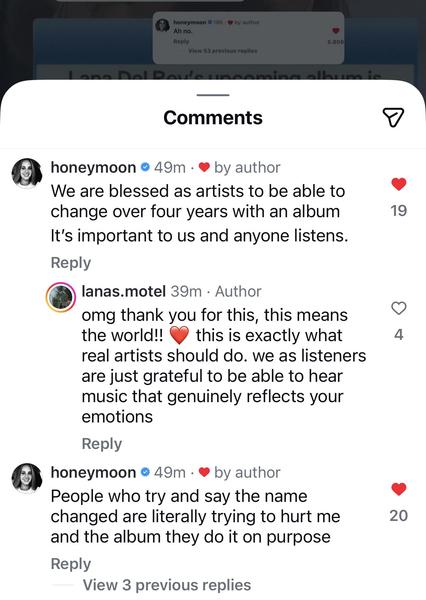Tap the verified badge on first honeymoon comment
Viewport: 426px width, 600px height.
pos(145,167)
